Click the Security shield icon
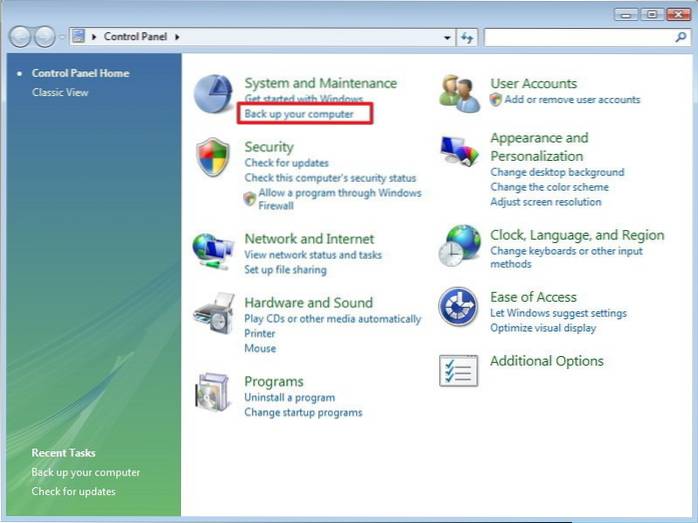This screenshot has width=698, height=523. [213, 158]
